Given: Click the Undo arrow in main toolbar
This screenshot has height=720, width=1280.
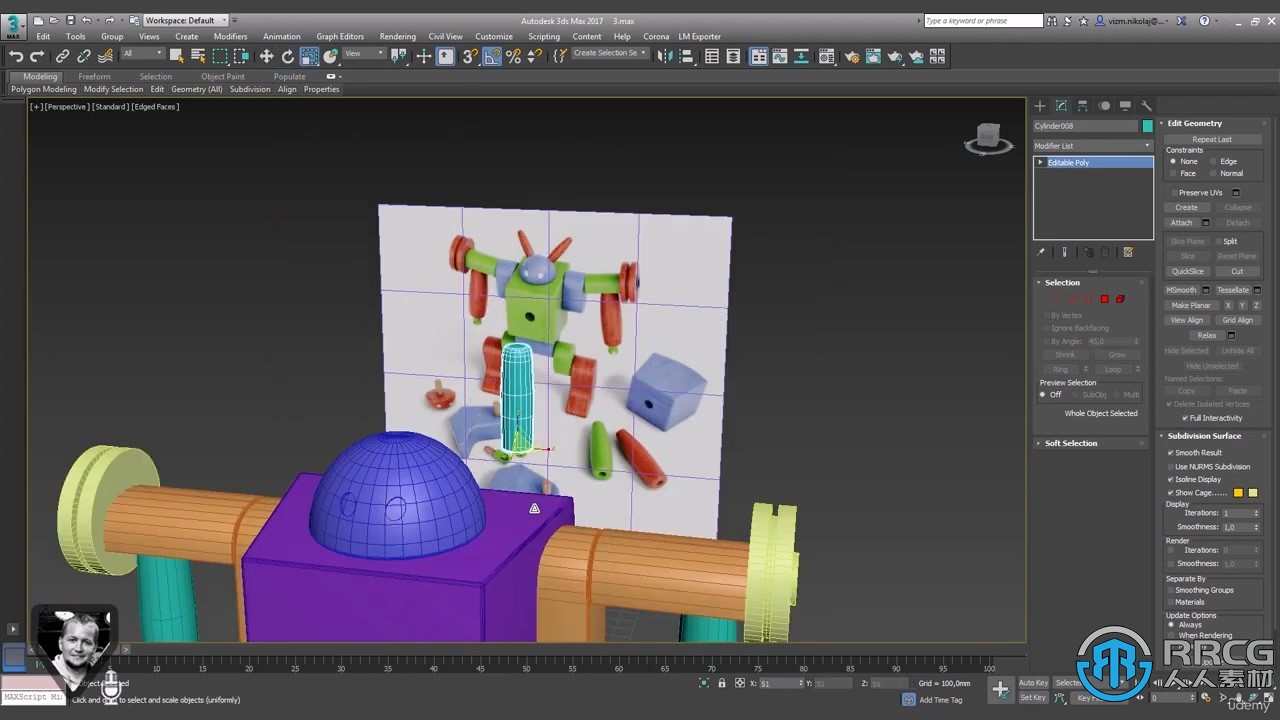Looking at the screenshot, I should (x=16, y=57).
